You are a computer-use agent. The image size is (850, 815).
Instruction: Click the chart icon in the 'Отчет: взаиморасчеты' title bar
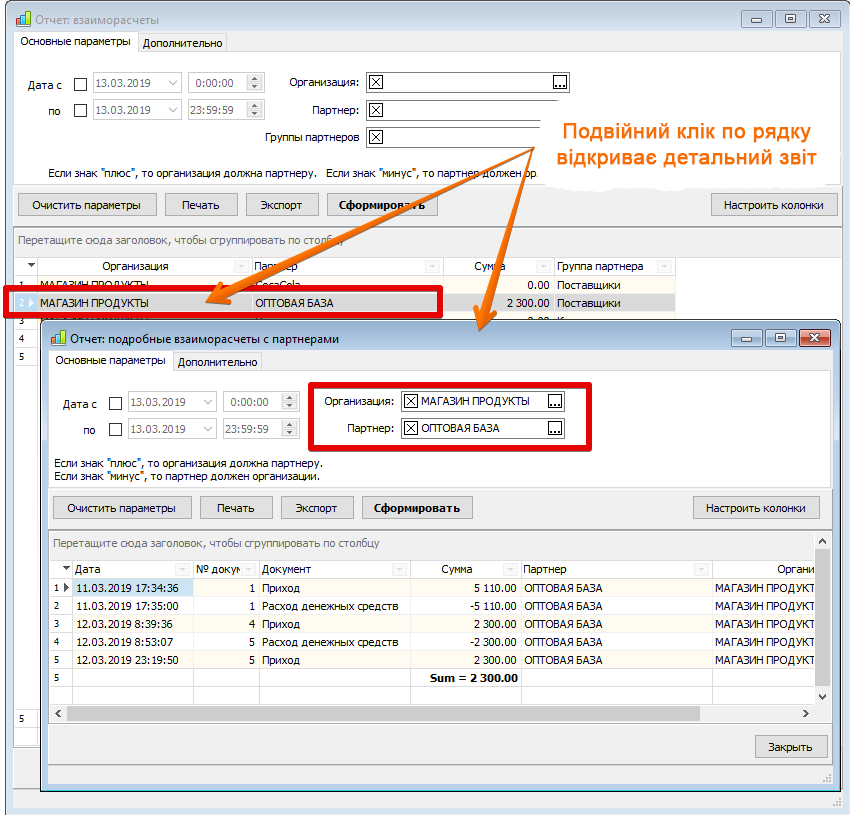(x=23, y=20)
